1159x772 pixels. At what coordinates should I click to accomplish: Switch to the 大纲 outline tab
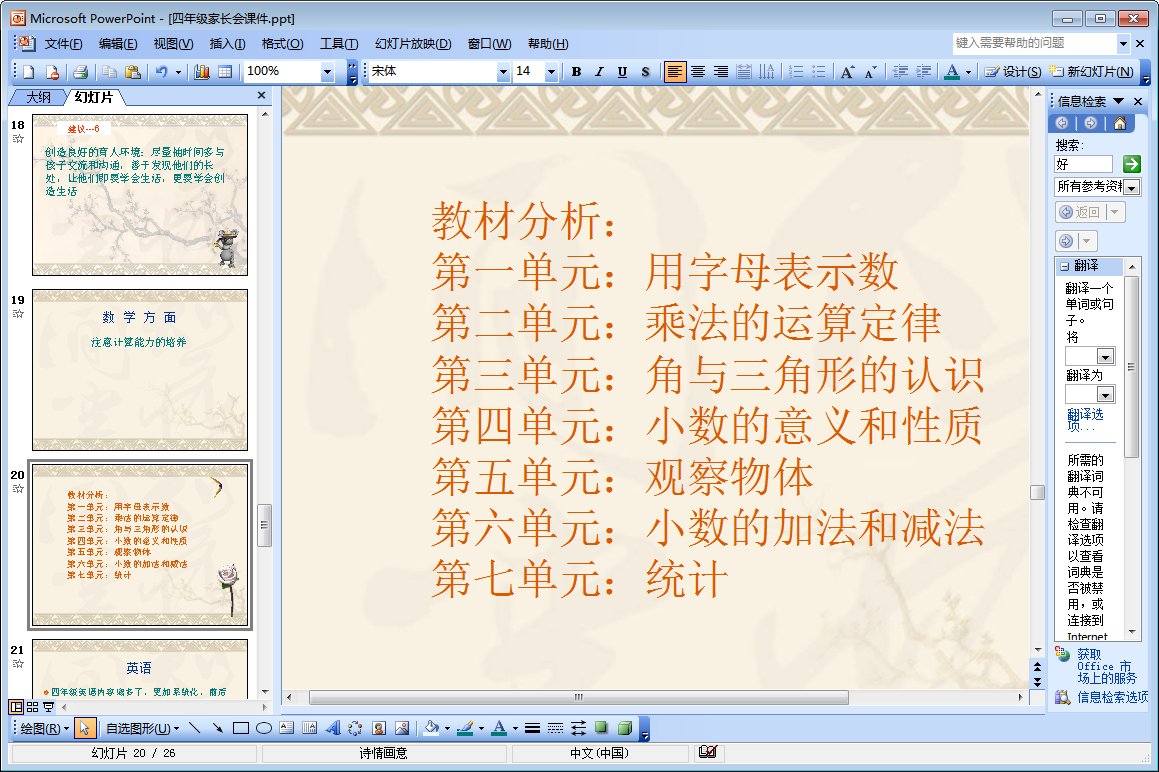pos(38,98)
